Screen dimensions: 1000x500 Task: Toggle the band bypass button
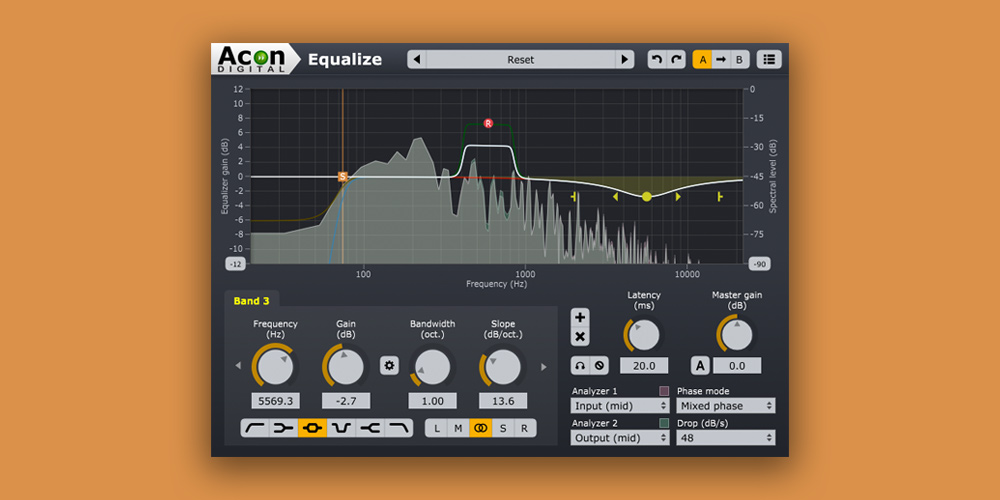pos(599,366)
